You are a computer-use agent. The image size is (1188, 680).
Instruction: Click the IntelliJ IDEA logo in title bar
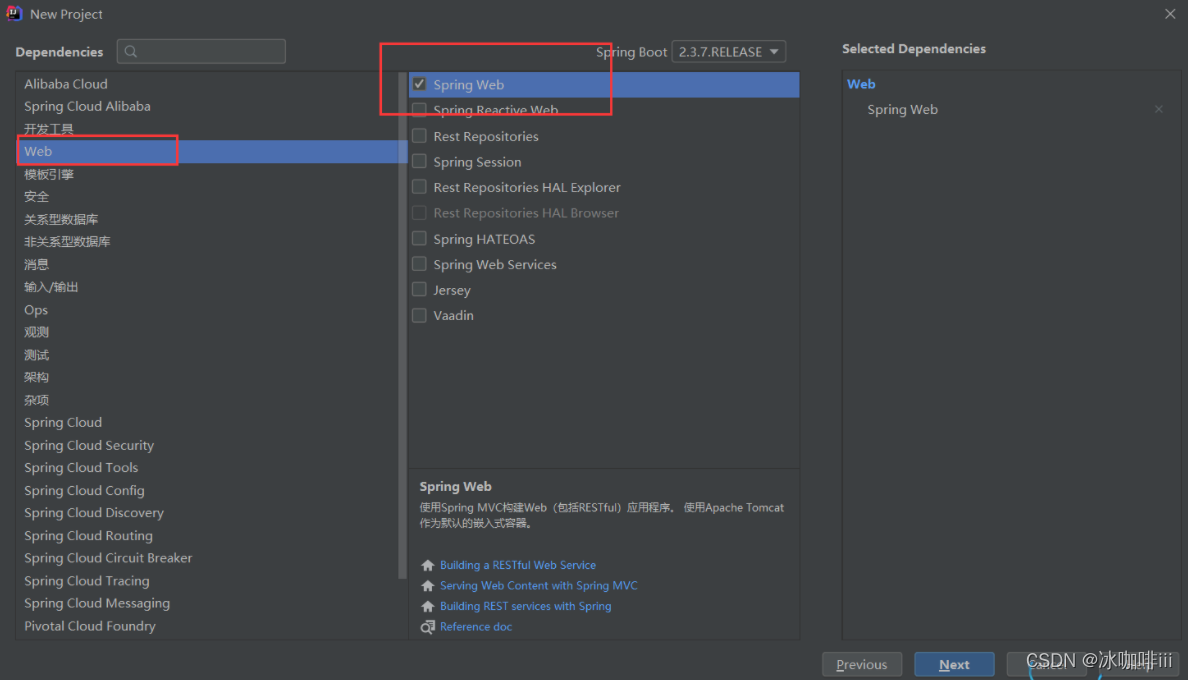(14, 14)
